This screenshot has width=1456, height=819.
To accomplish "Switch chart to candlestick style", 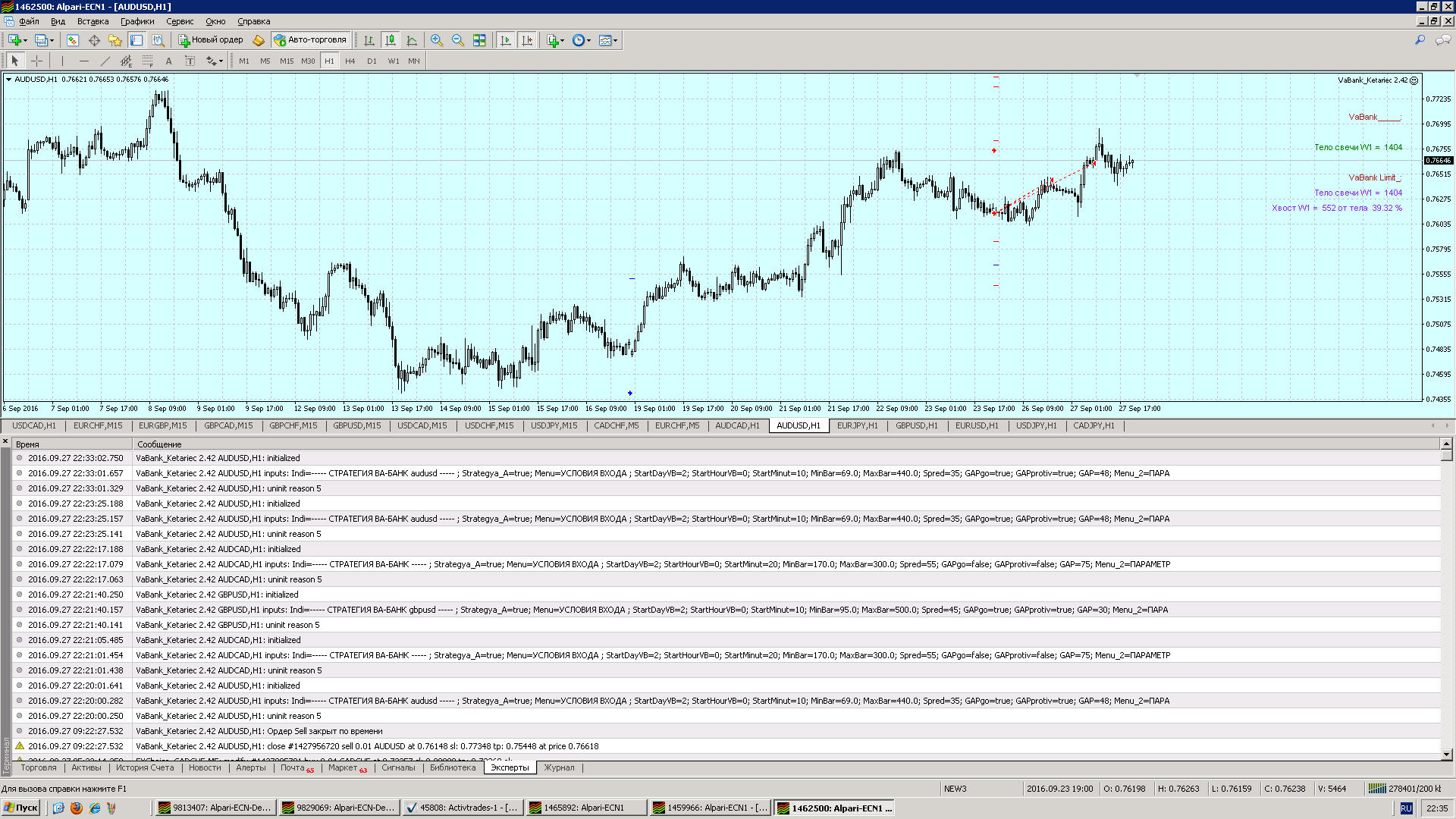I will 391,40.
